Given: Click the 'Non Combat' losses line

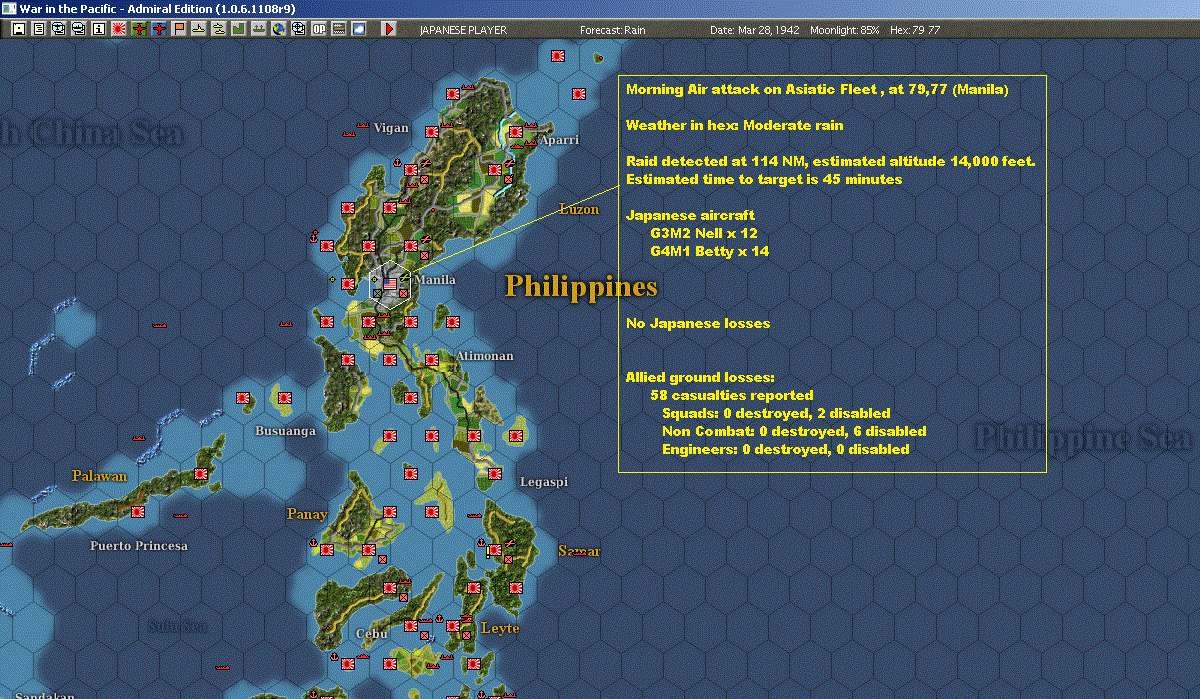Looking at the screenshot, I should click(794, 432).
